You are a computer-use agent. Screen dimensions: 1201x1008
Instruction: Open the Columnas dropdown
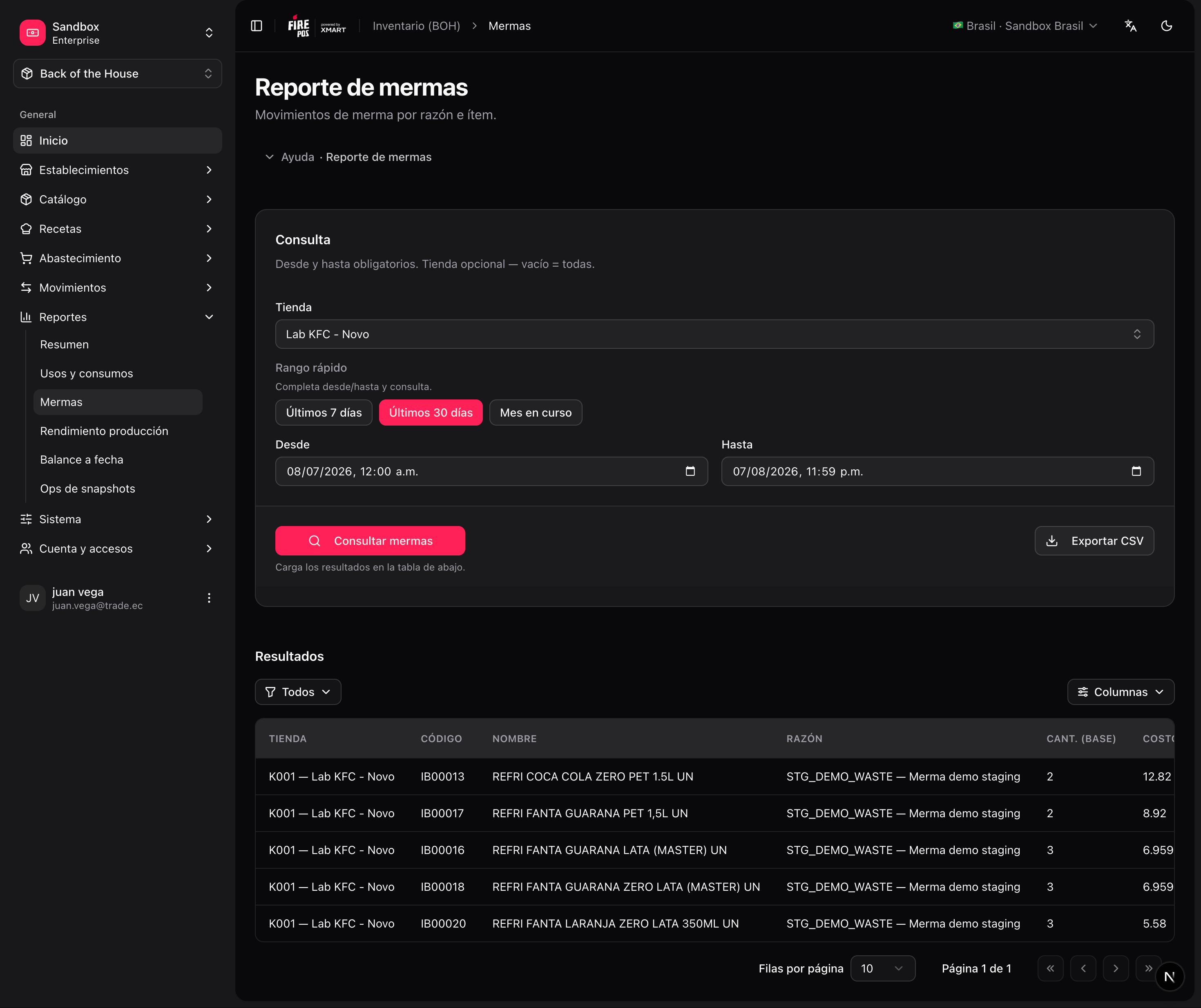pos(1121,692)
